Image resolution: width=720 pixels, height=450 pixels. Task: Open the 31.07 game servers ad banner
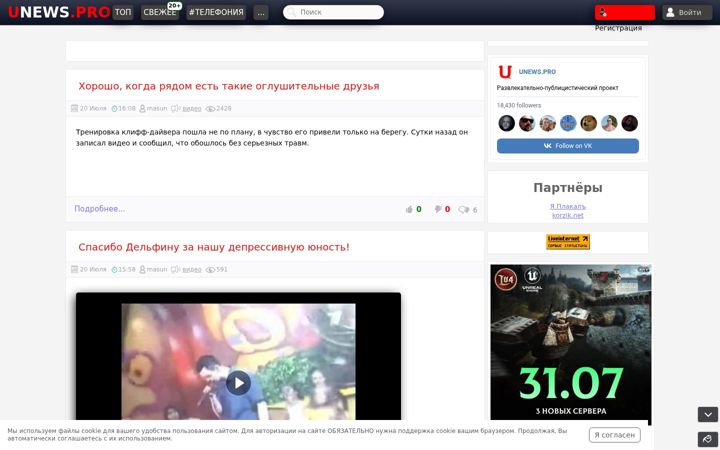[570, 343]
